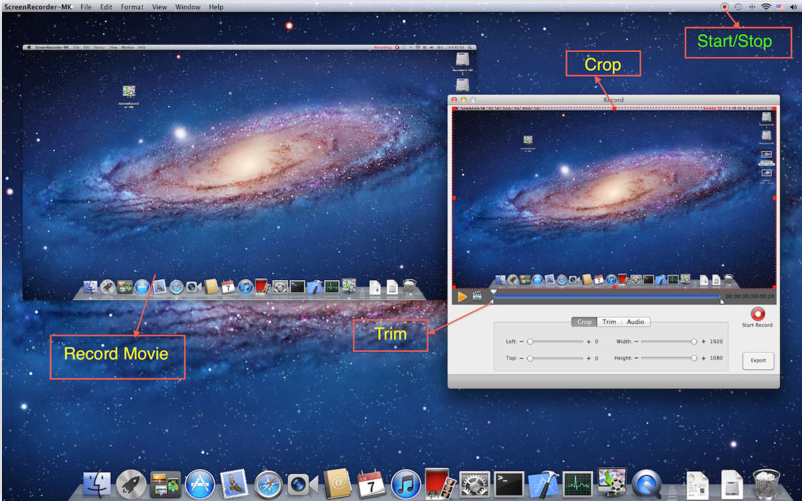Open the US flag input menu
This screenshot has width=802, height=501.
tap(780, 7)
